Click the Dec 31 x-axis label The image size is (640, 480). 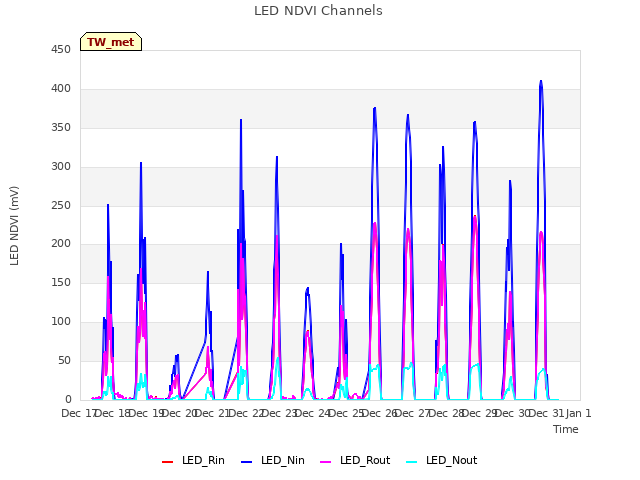[546, 413]
